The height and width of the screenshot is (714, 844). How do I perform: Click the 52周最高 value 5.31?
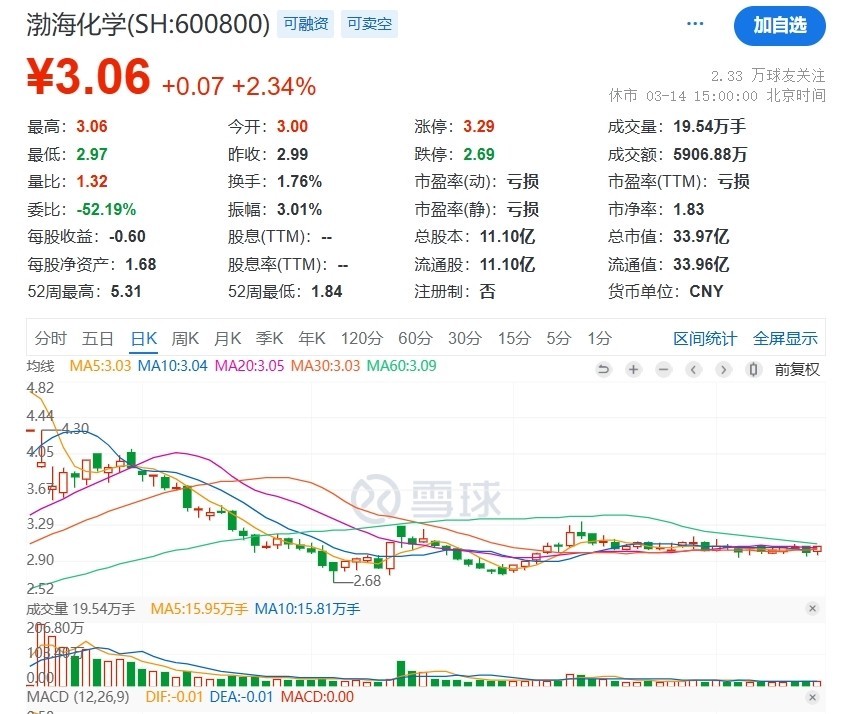point(126,292)
